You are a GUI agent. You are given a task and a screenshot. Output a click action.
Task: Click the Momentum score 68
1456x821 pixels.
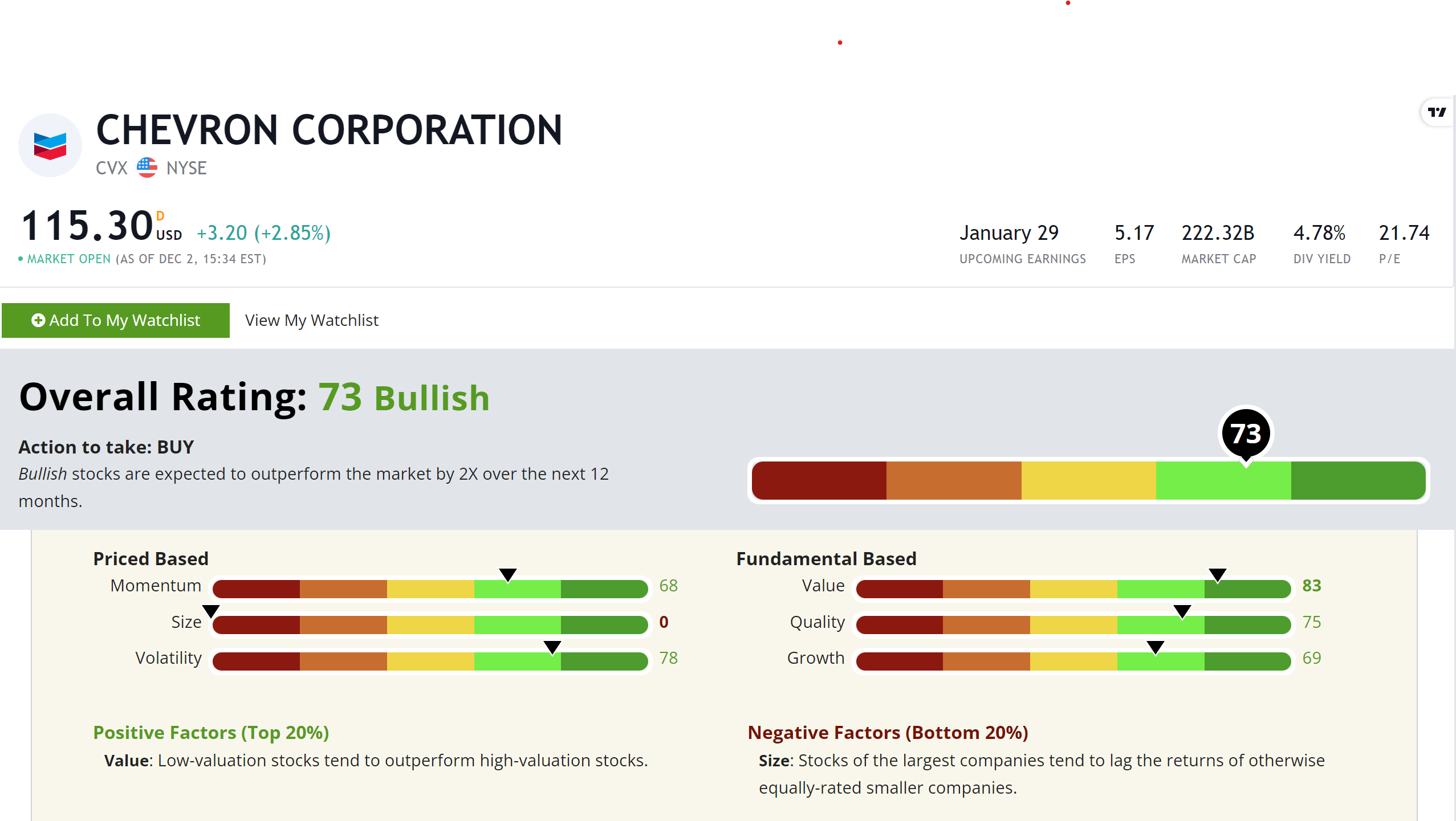click(x=669, y=586)
